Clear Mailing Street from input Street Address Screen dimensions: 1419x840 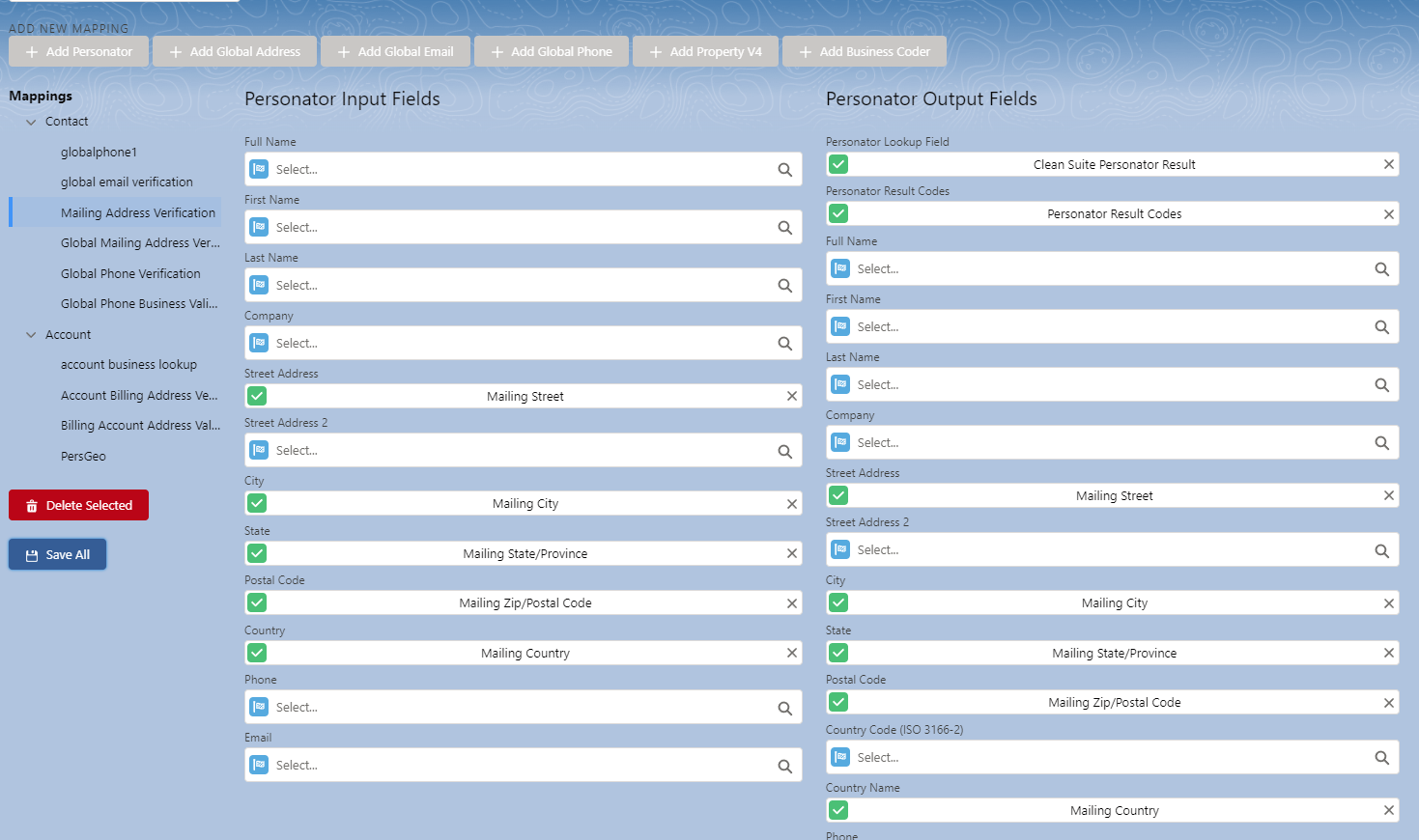791,396
